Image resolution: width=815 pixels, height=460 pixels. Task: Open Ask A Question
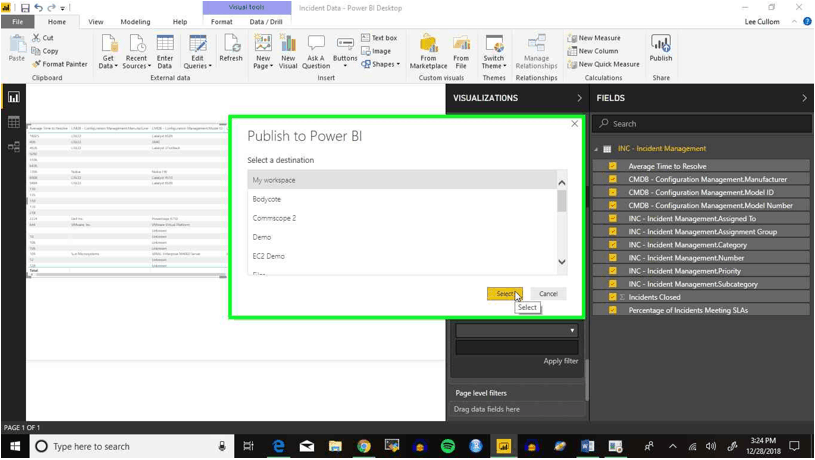316,51
